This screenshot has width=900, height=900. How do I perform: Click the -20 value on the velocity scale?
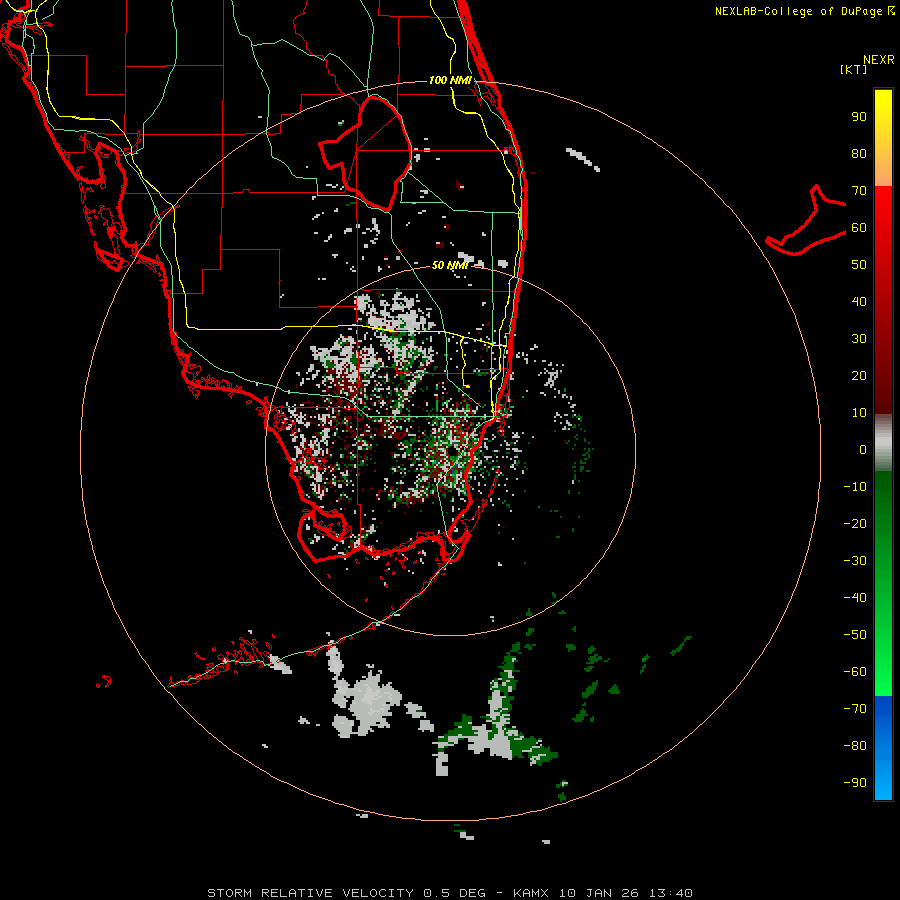click(855, 524)
